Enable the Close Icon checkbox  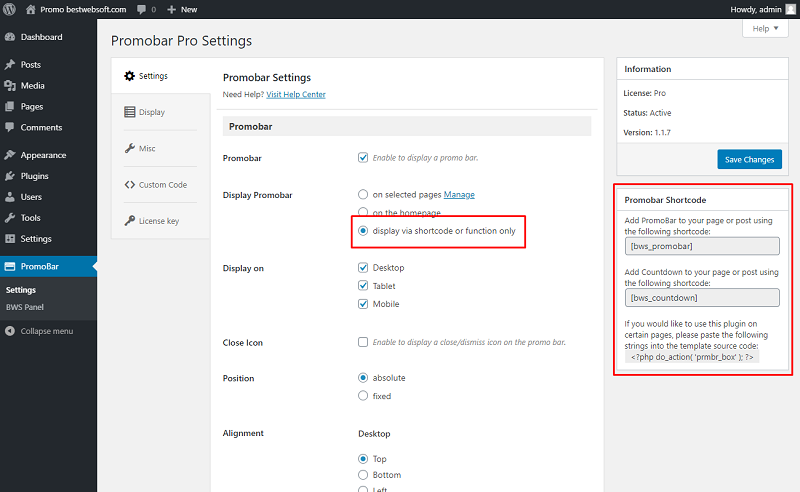click(363, 342)
